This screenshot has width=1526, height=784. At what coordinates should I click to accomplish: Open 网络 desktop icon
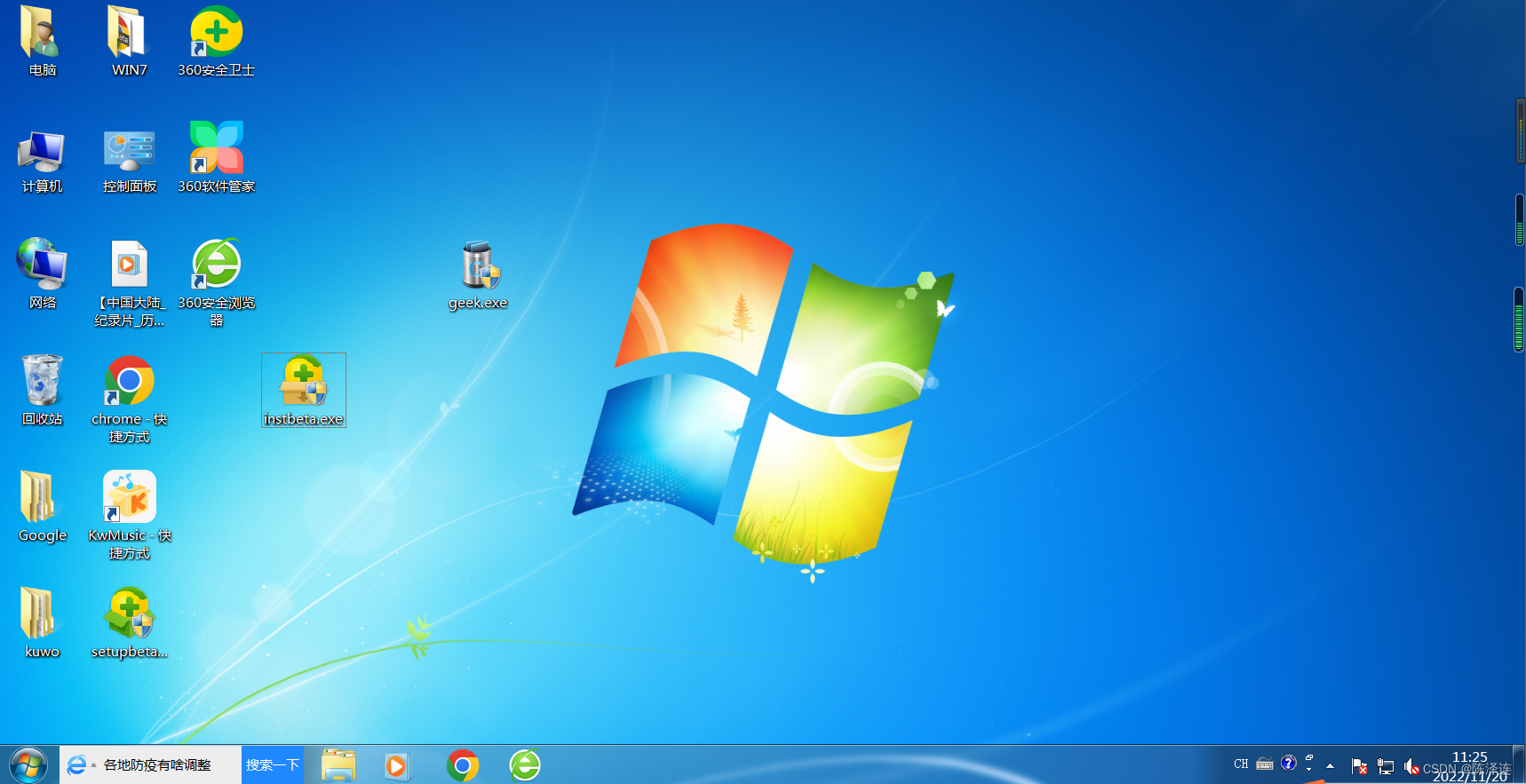coord(42,273)
